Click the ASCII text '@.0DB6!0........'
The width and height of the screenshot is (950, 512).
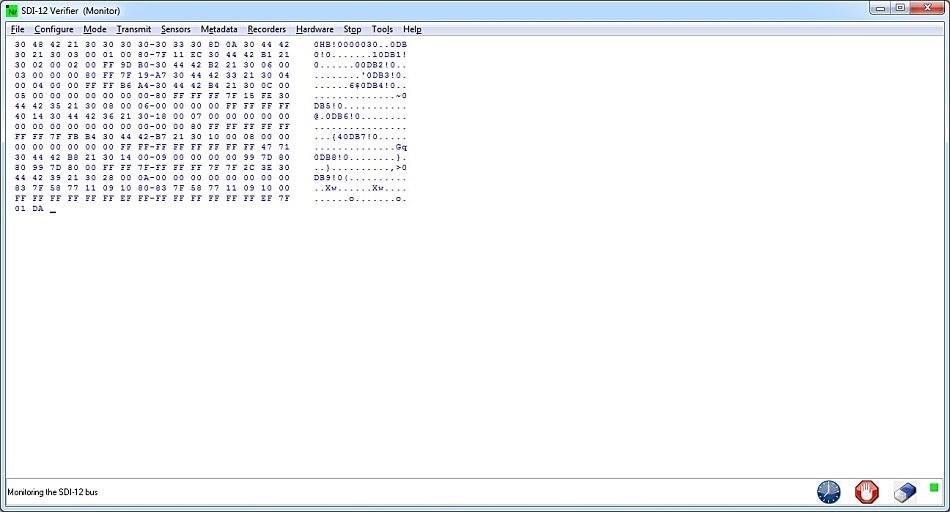pos(360,116)
